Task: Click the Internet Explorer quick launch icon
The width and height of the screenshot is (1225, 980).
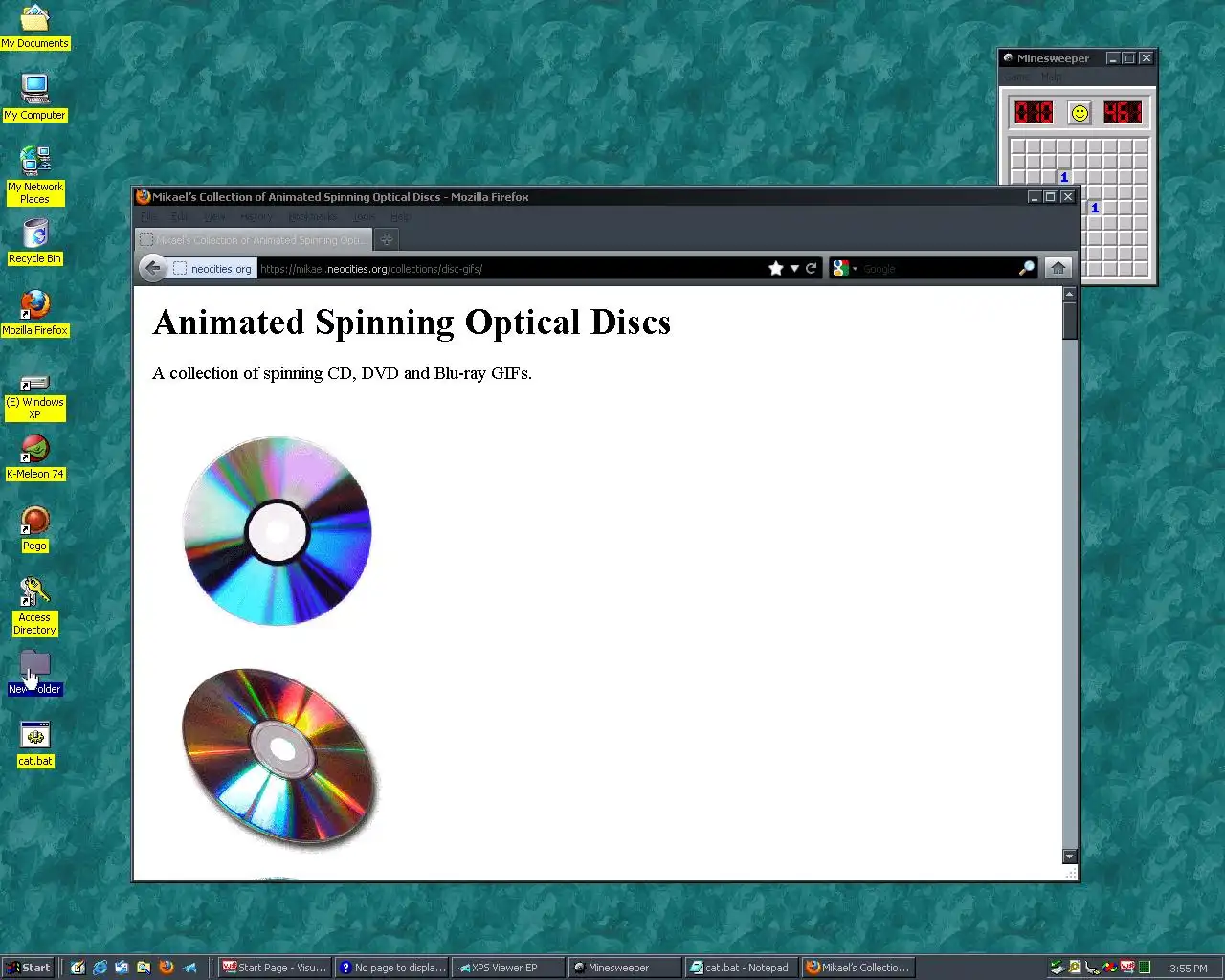Action: point(100,968)
